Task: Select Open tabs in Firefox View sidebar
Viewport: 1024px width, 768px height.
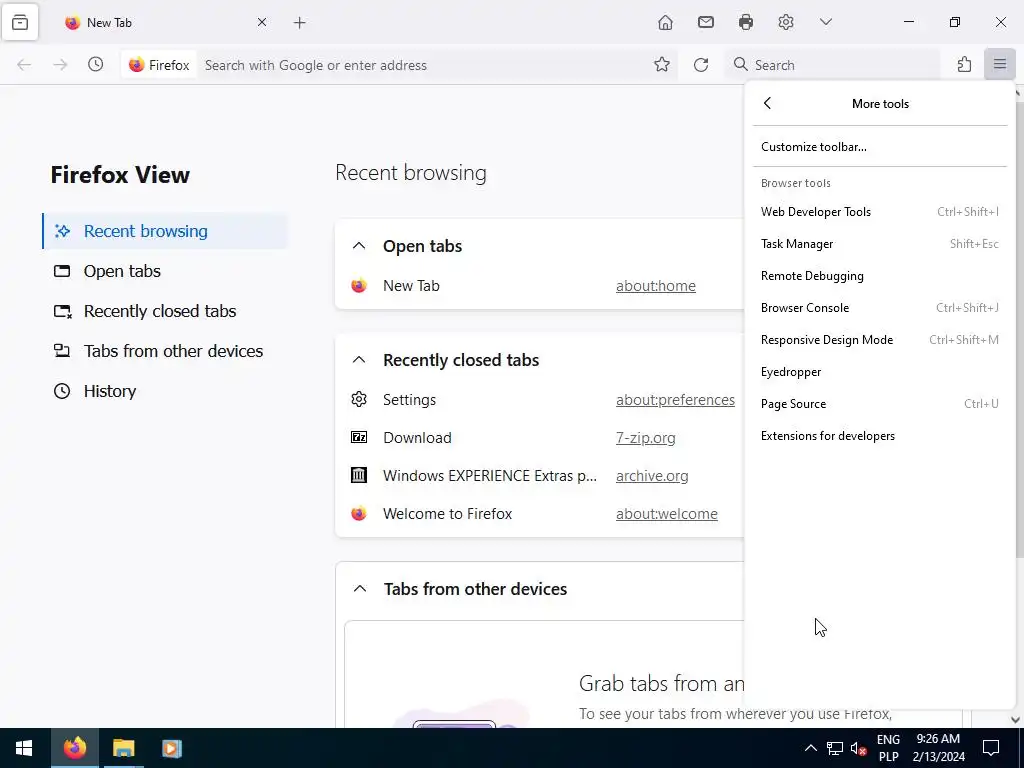Action: [x=165, y=271]
